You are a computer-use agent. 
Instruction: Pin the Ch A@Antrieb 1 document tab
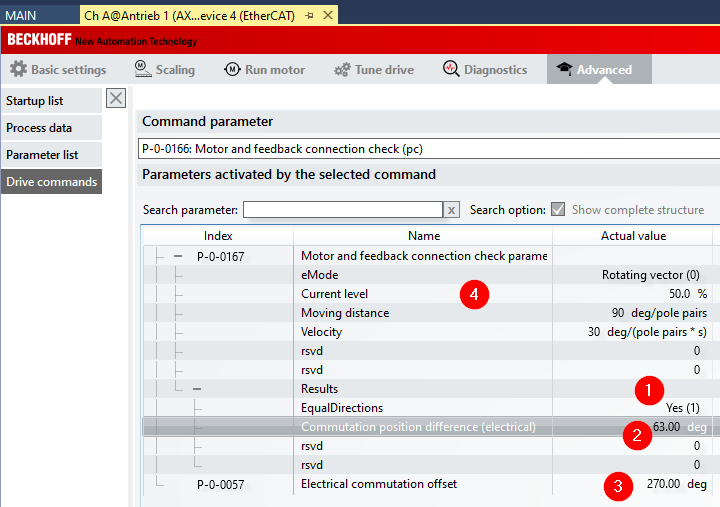coord(311,16)
